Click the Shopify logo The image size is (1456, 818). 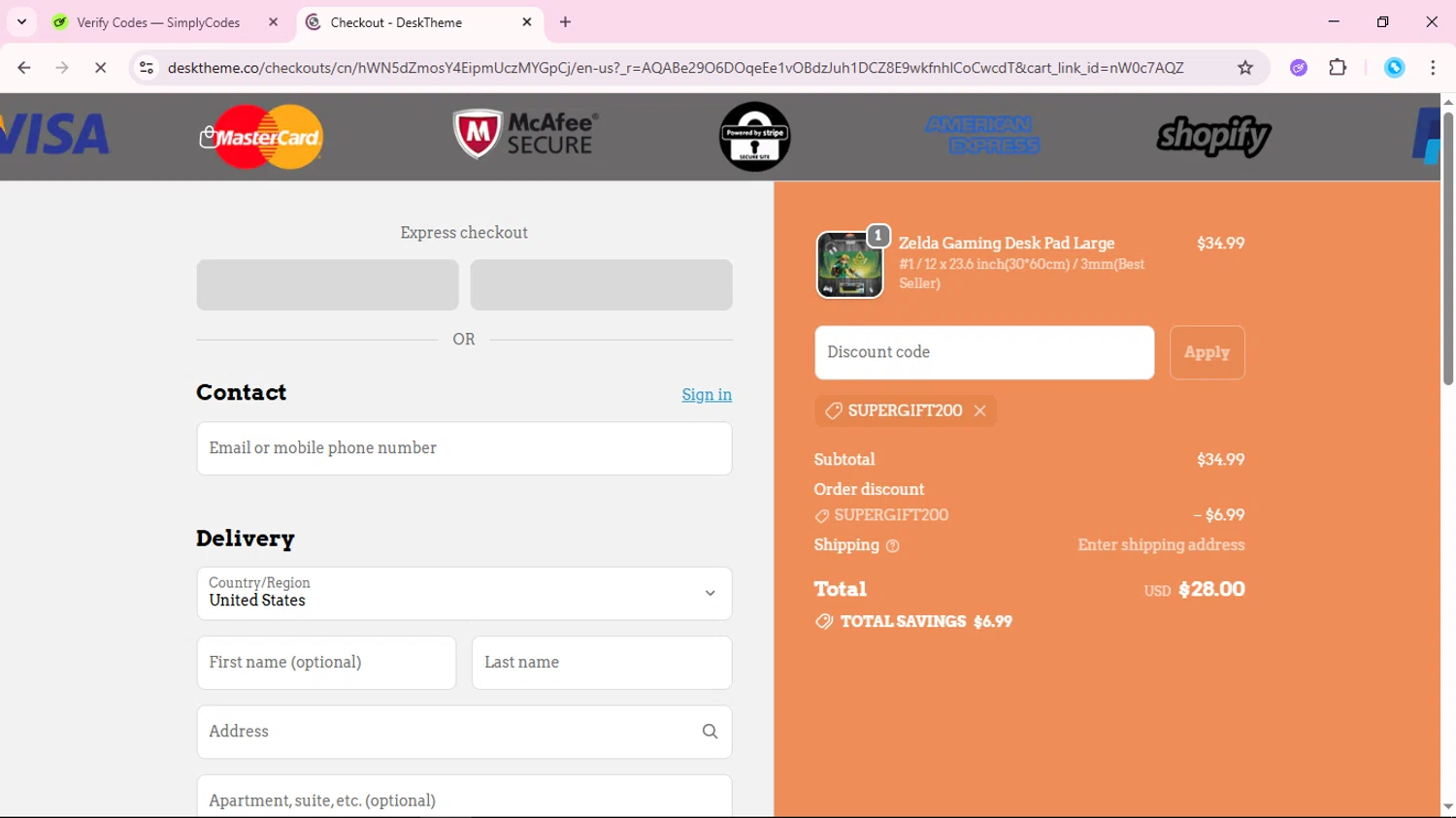pyautogui.click(x=1213, y=137)
